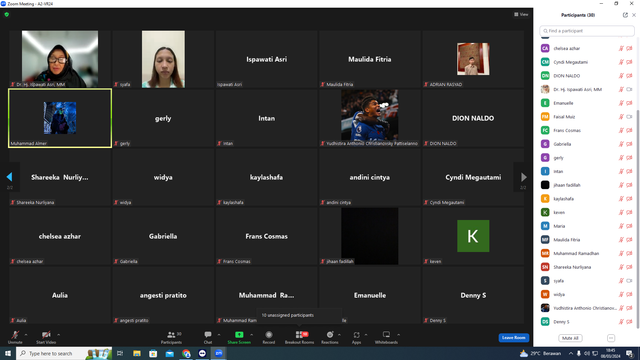Screen dimensions: 640x360
Task: Select Frans Cosmas in participants list
Action: (587, 131)
